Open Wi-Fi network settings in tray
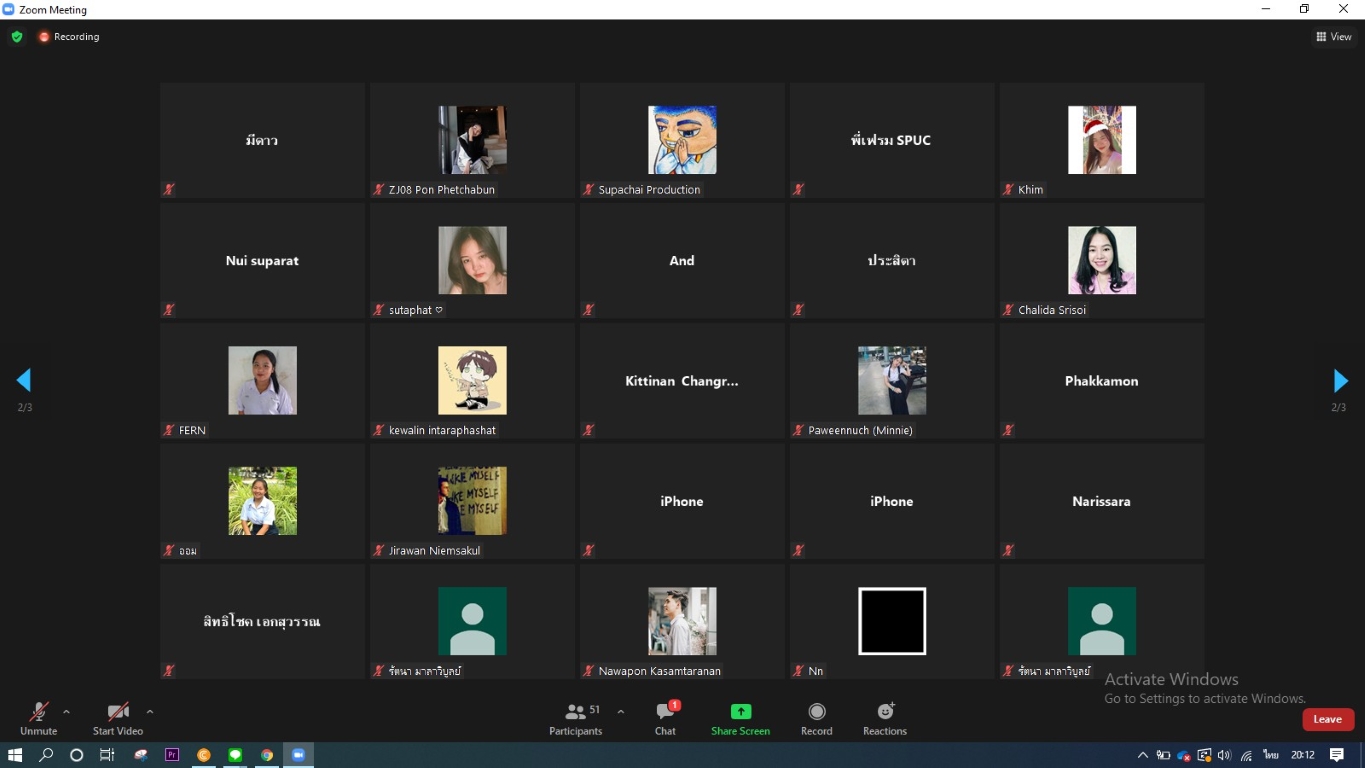 1247,755
